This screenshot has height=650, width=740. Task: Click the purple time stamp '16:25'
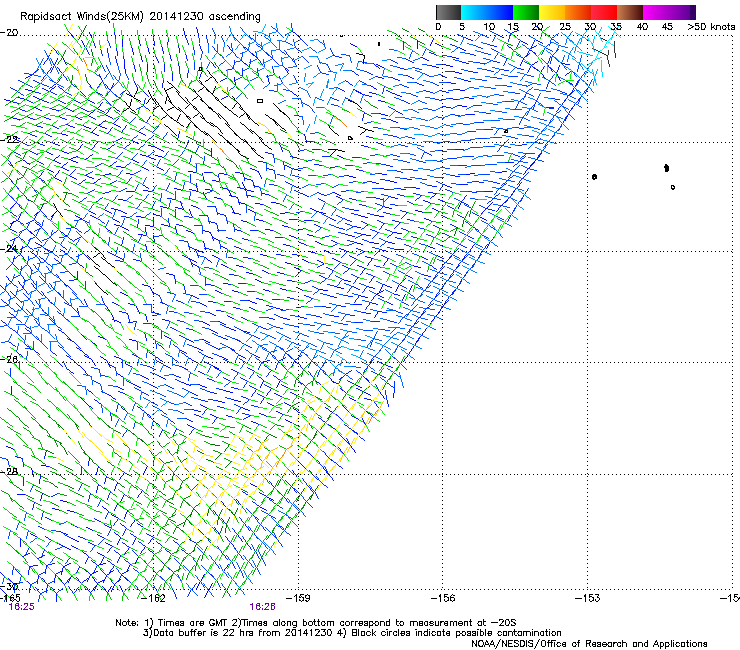pyautogui.click(x=21, y=607)
